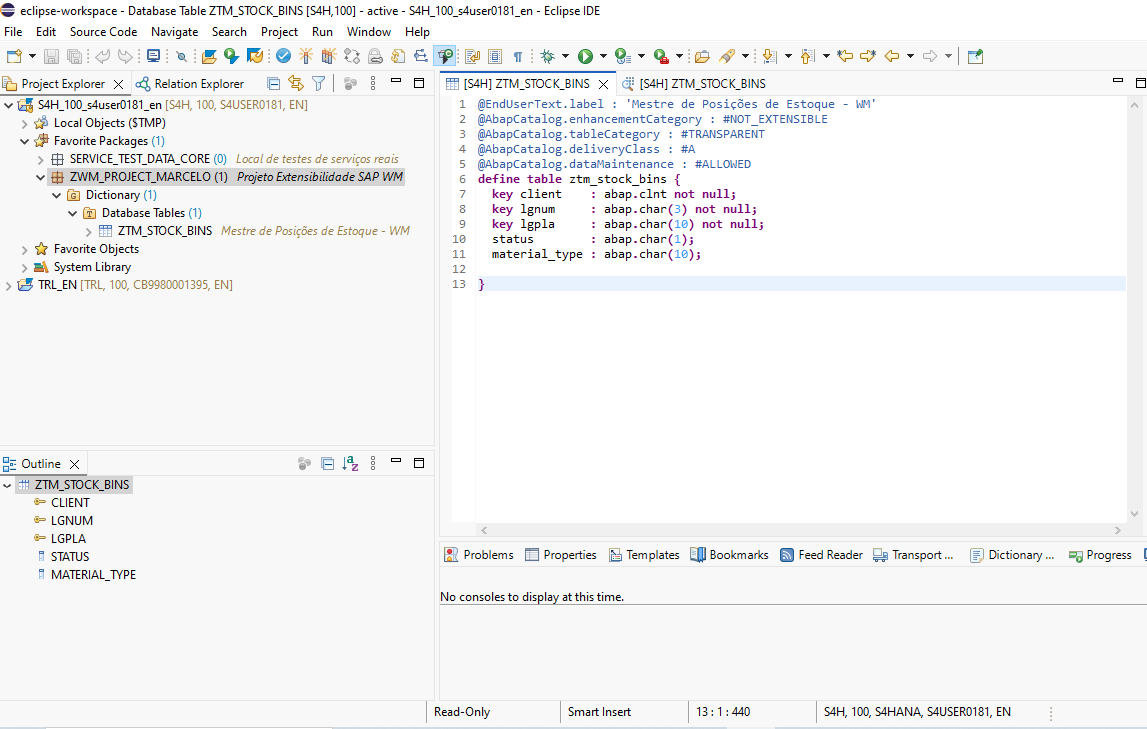
Task: Click Open Perspective icon at toolbar end
Action: point(975,57)
